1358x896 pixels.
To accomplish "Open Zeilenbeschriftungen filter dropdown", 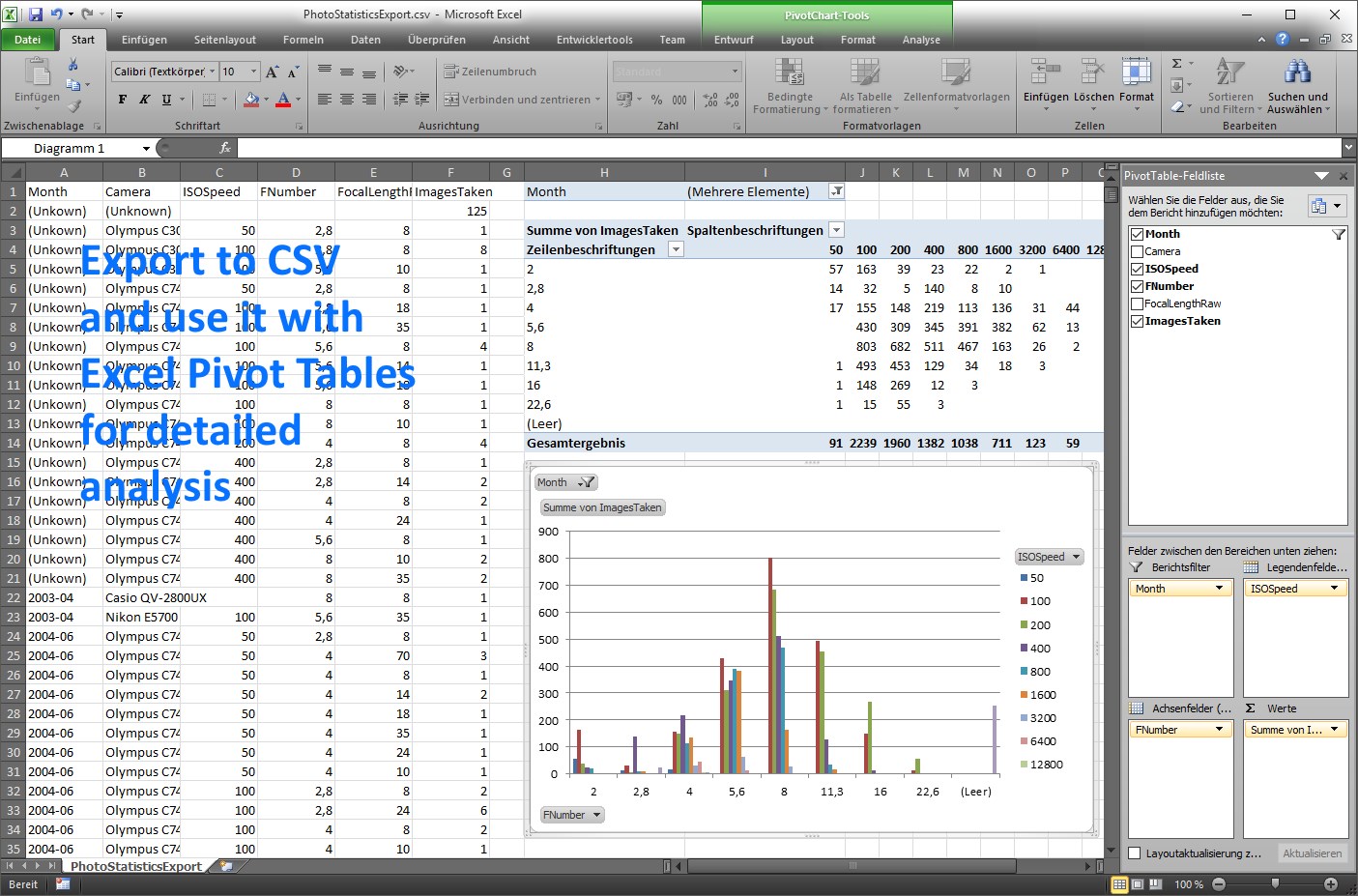I will pyautogui.click(x=677, y=249).
